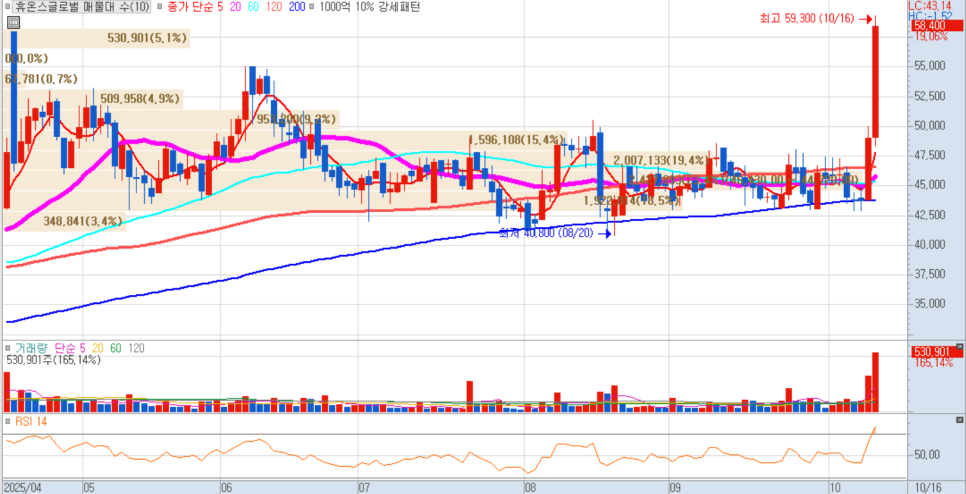Screen dimensions: 966x494
Task: Click the 10/16 date in bottom-right corner
Action: pos(928,487)
